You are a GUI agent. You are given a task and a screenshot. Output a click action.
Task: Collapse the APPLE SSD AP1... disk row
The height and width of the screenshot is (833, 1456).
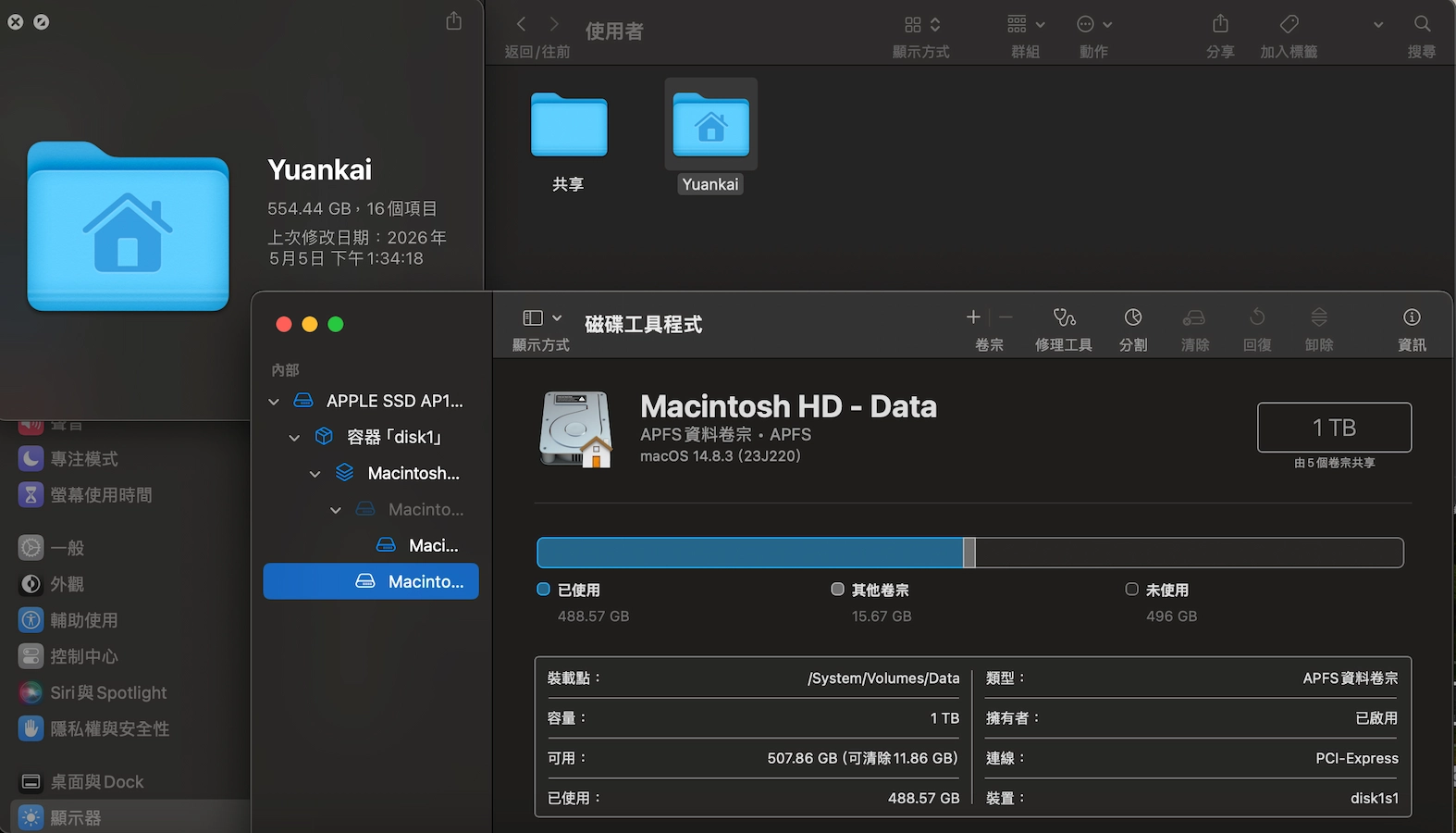(x=274, y=402)
